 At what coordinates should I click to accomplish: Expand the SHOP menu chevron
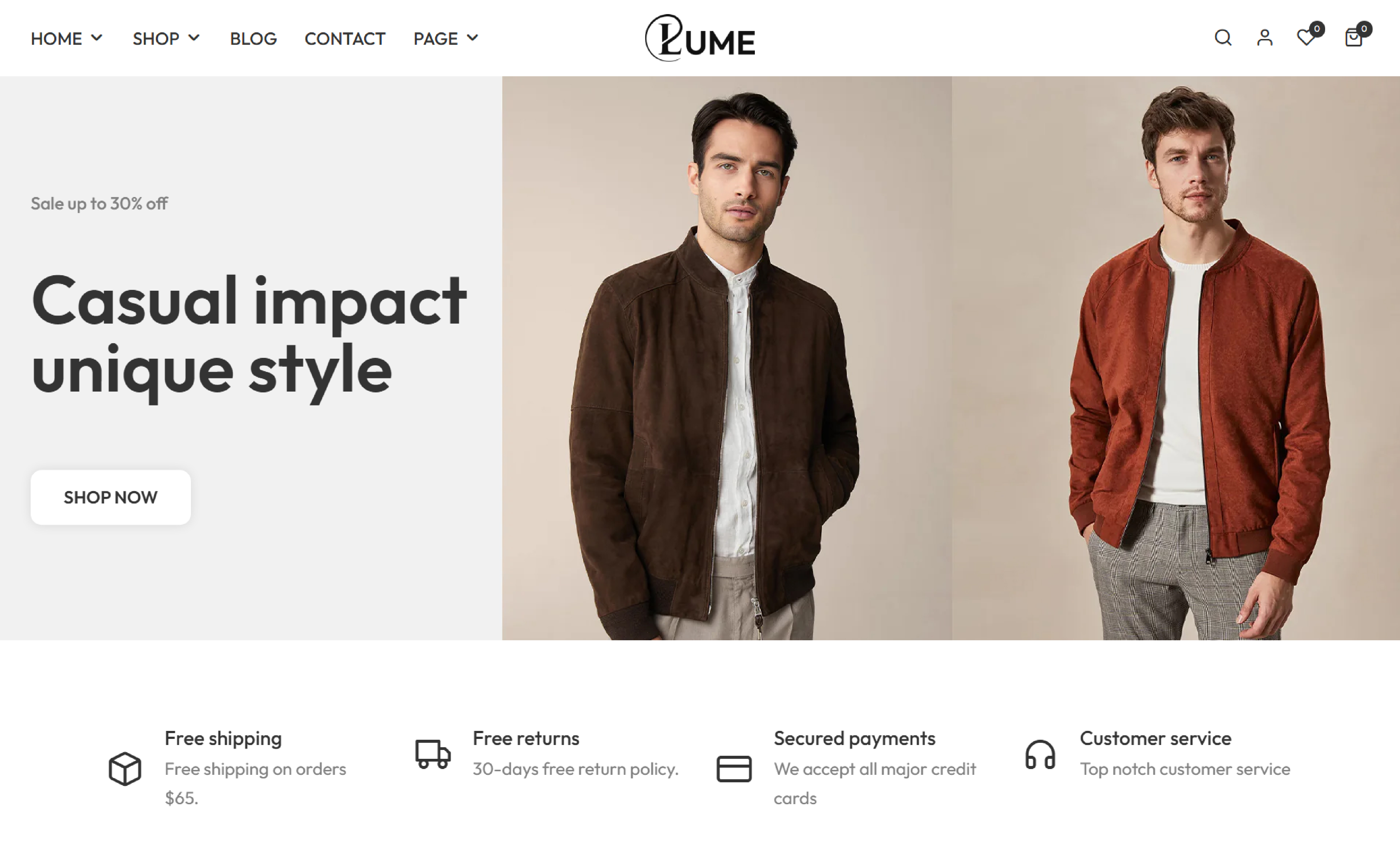coord(194,38)
